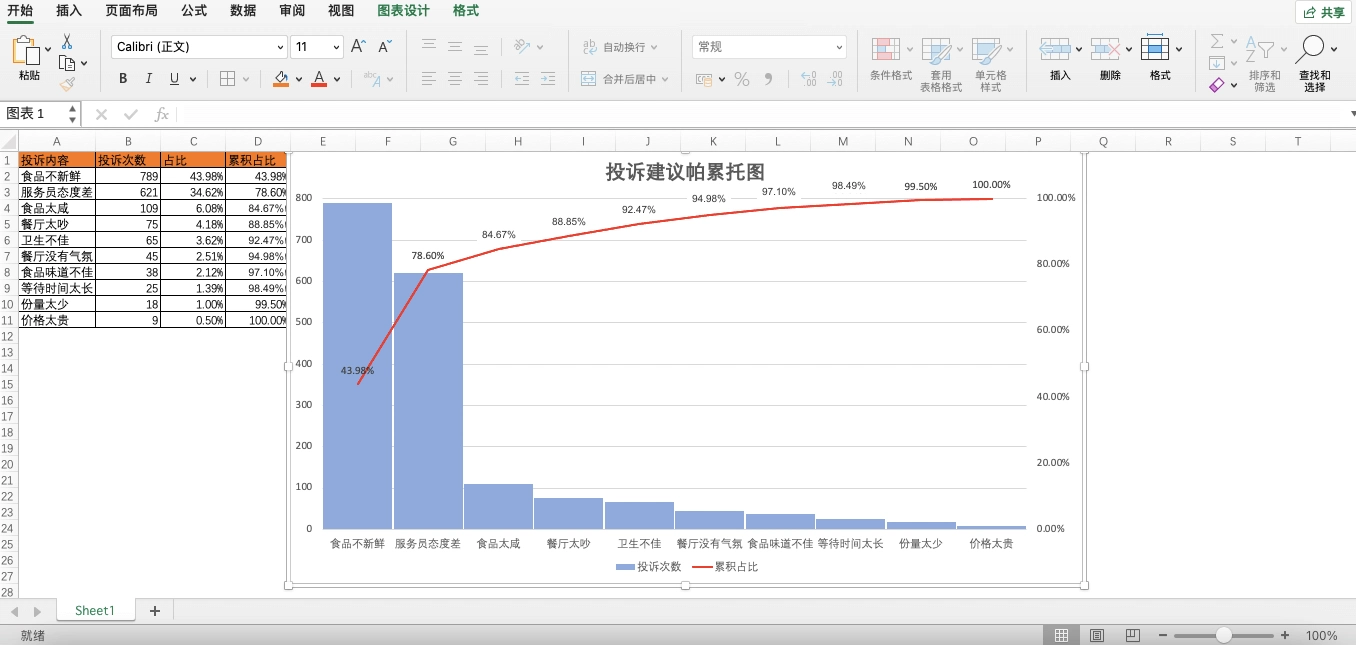
Task: Click the Clear eraser icon
Action: tap(1217, 86)
